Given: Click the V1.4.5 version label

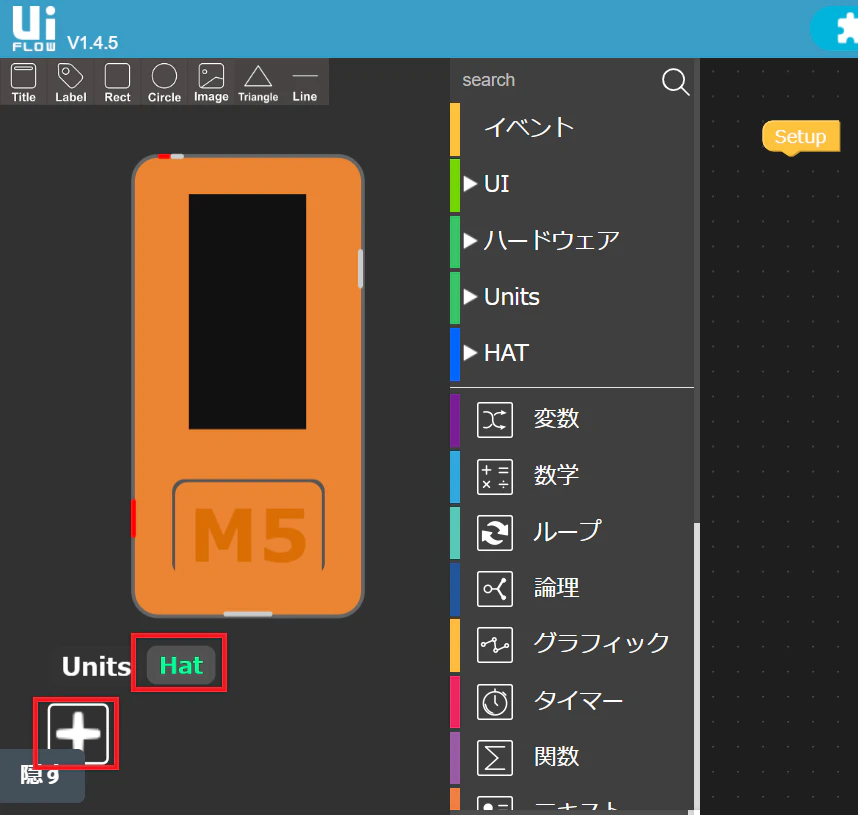Looking at the screenshot, I should point(92,43).
